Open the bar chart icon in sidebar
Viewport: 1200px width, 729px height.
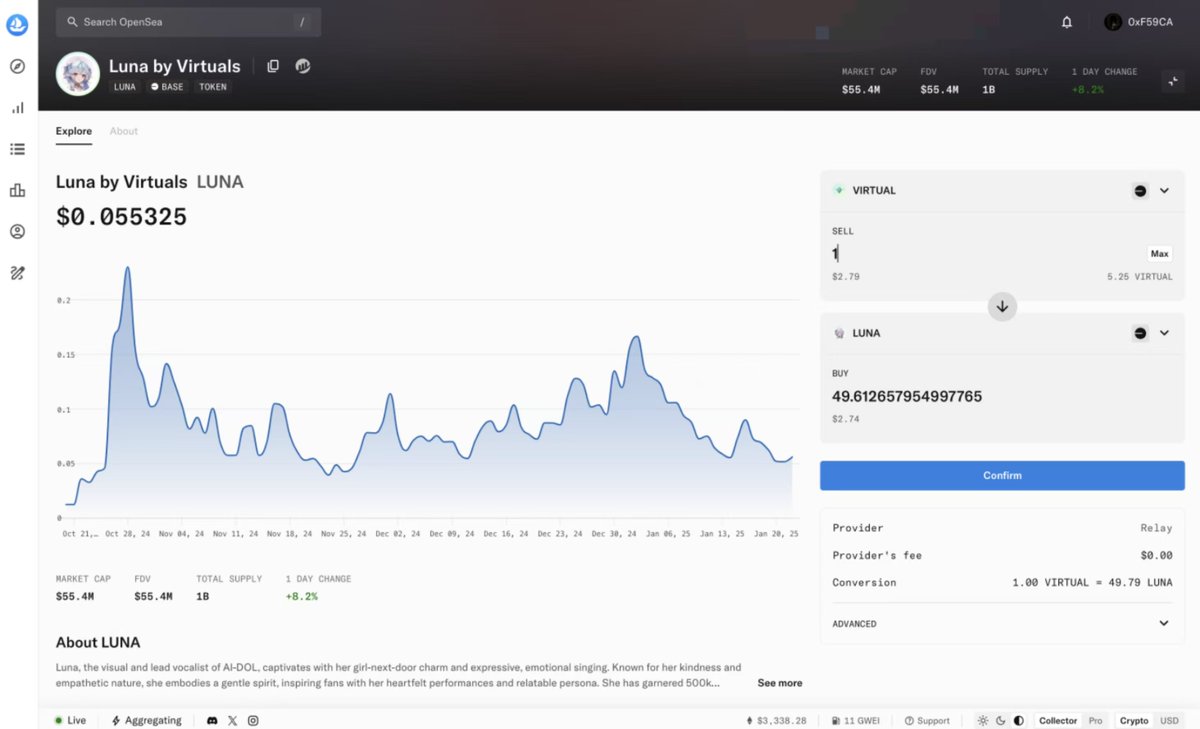tap(17, 190)
